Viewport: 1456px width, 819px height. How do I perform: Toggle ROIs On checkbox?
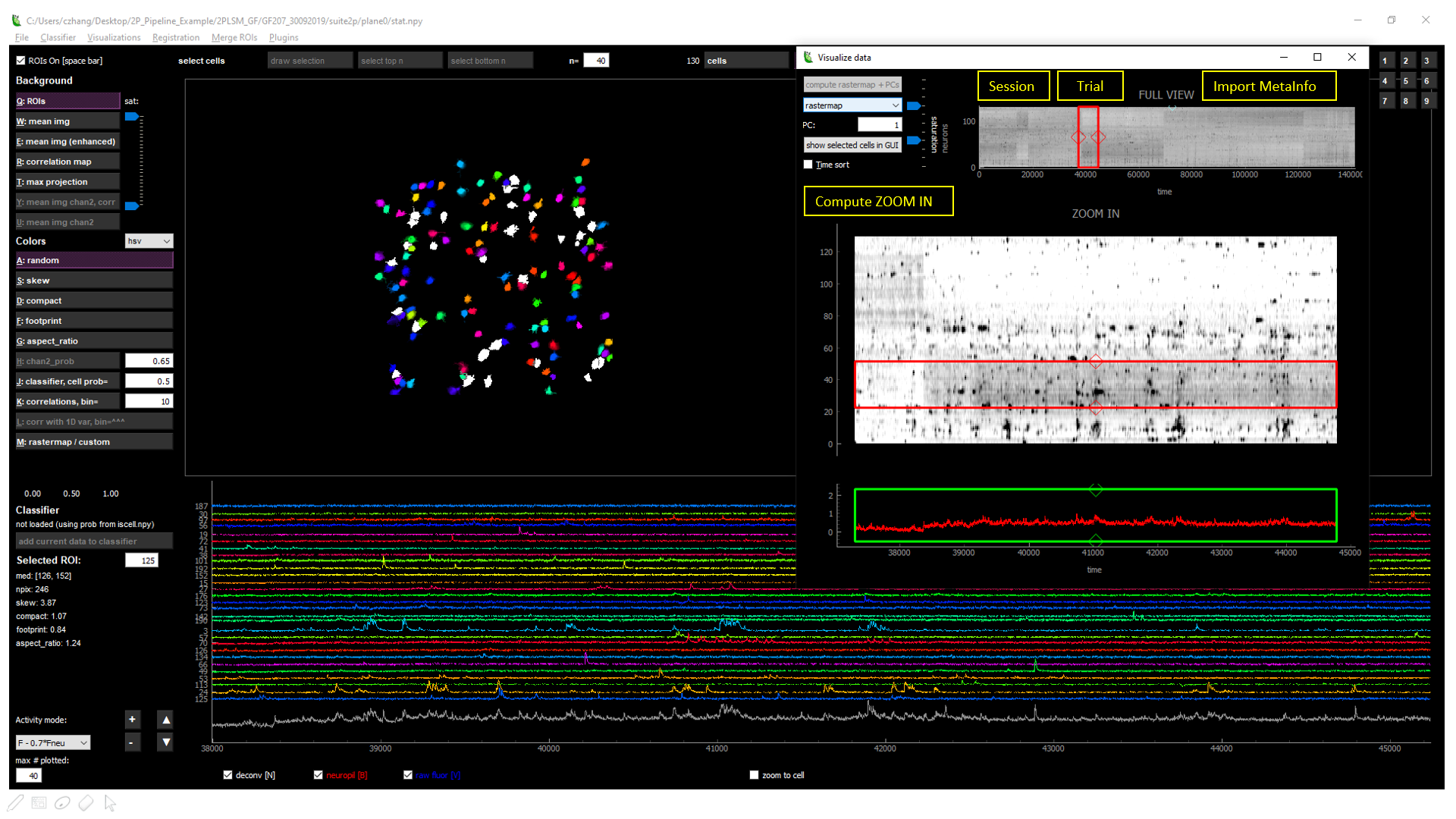[20, 61]
